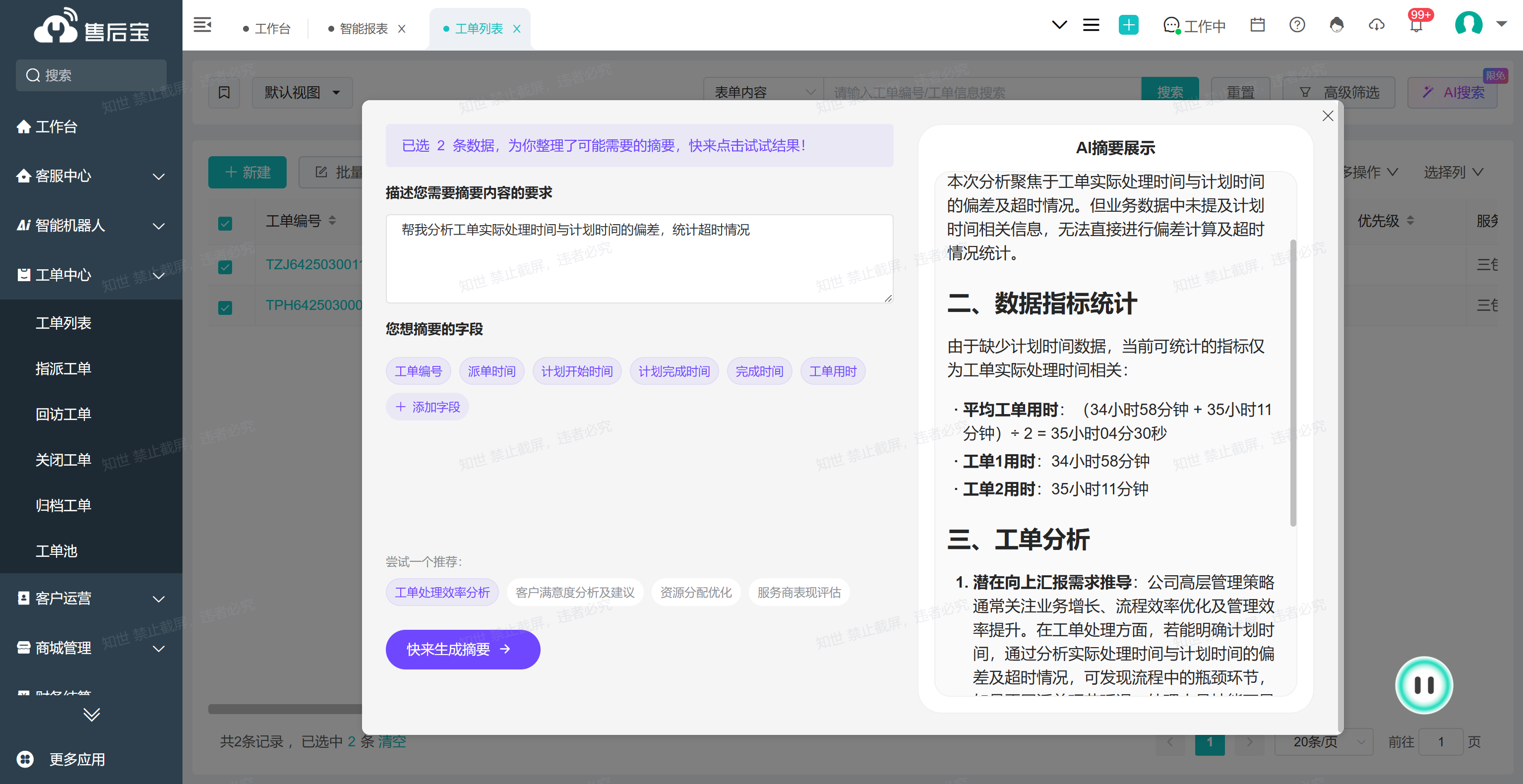Click the 重置 button
This screenshot has width=1523, height=784.
click(1240, 92)
